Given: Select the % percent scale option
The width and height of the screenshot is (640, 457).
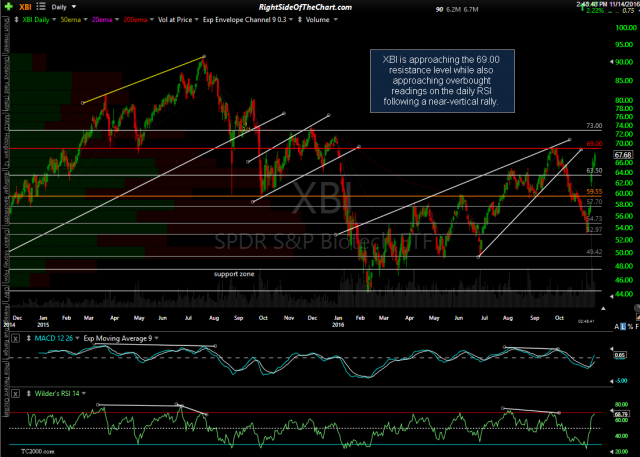Looking at the screenshot, I should (x=630, y=327).
